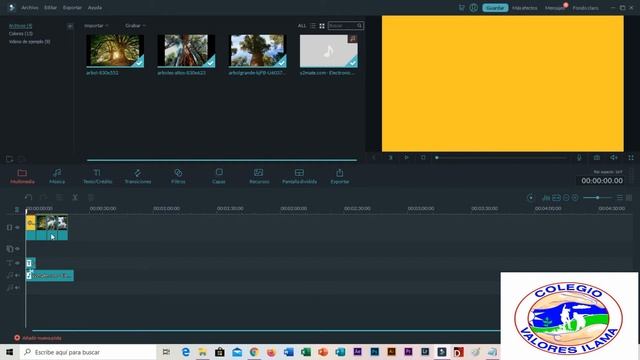
Task: Adjust the timeline zoom slider
Action: tap(597, 198)
